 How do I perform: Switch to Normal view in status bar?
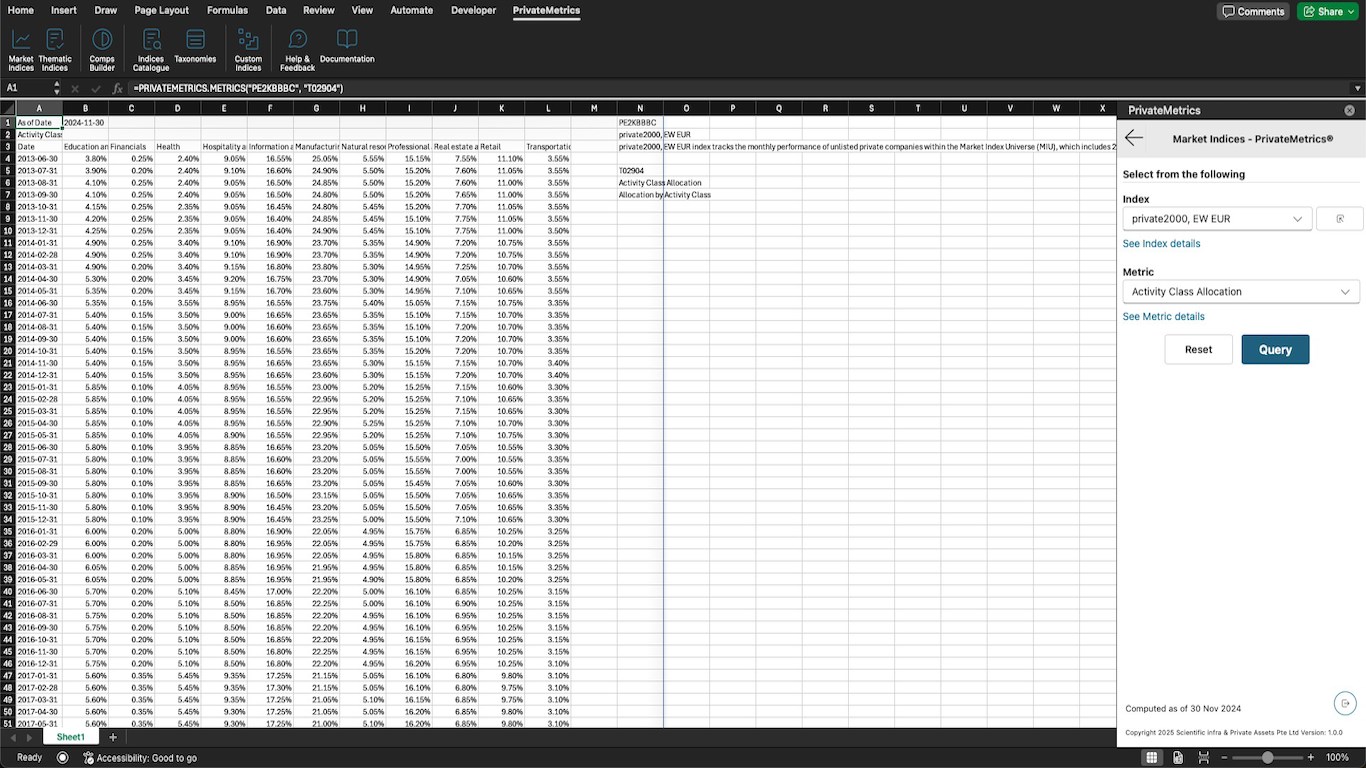[1152, 758]
